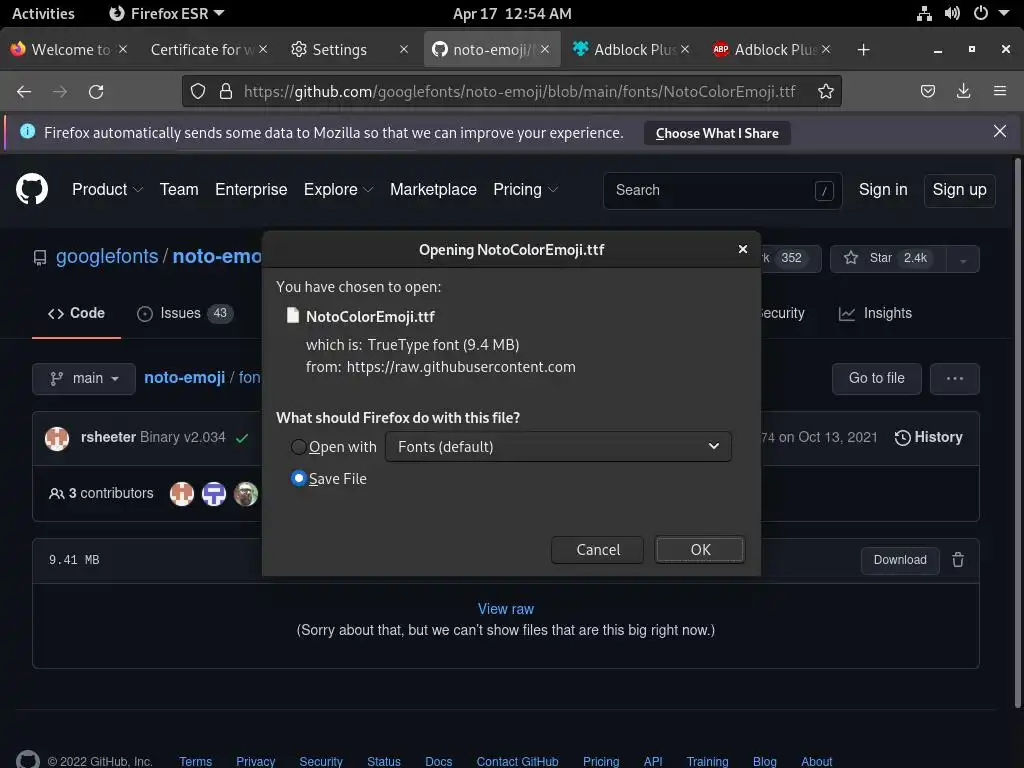
Task: Expand the Pricing menu
Action: coord(526,189)
